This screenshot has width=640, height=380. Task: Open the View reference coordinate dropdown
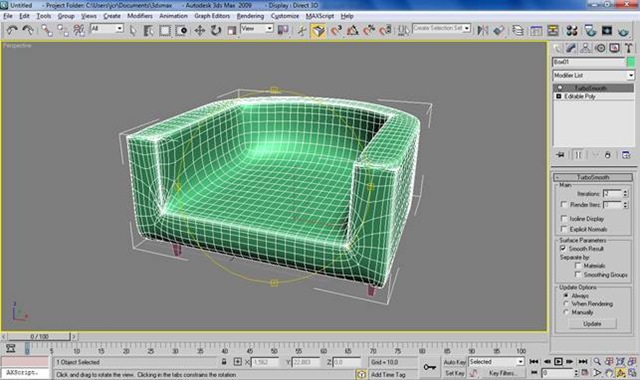(x=257, y=29)
